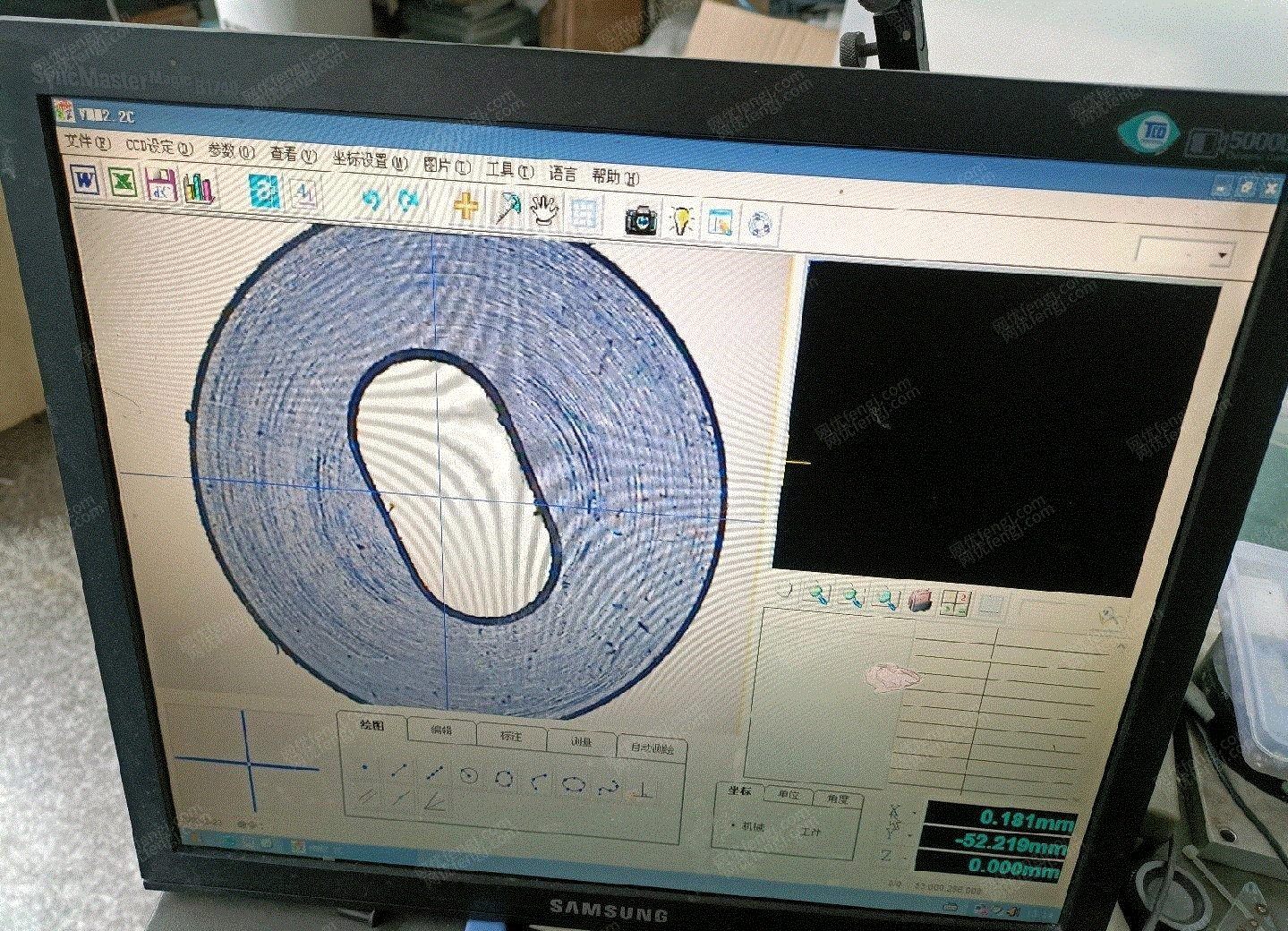
Task: Click the grid overlay icon
Action: (584, 213)
